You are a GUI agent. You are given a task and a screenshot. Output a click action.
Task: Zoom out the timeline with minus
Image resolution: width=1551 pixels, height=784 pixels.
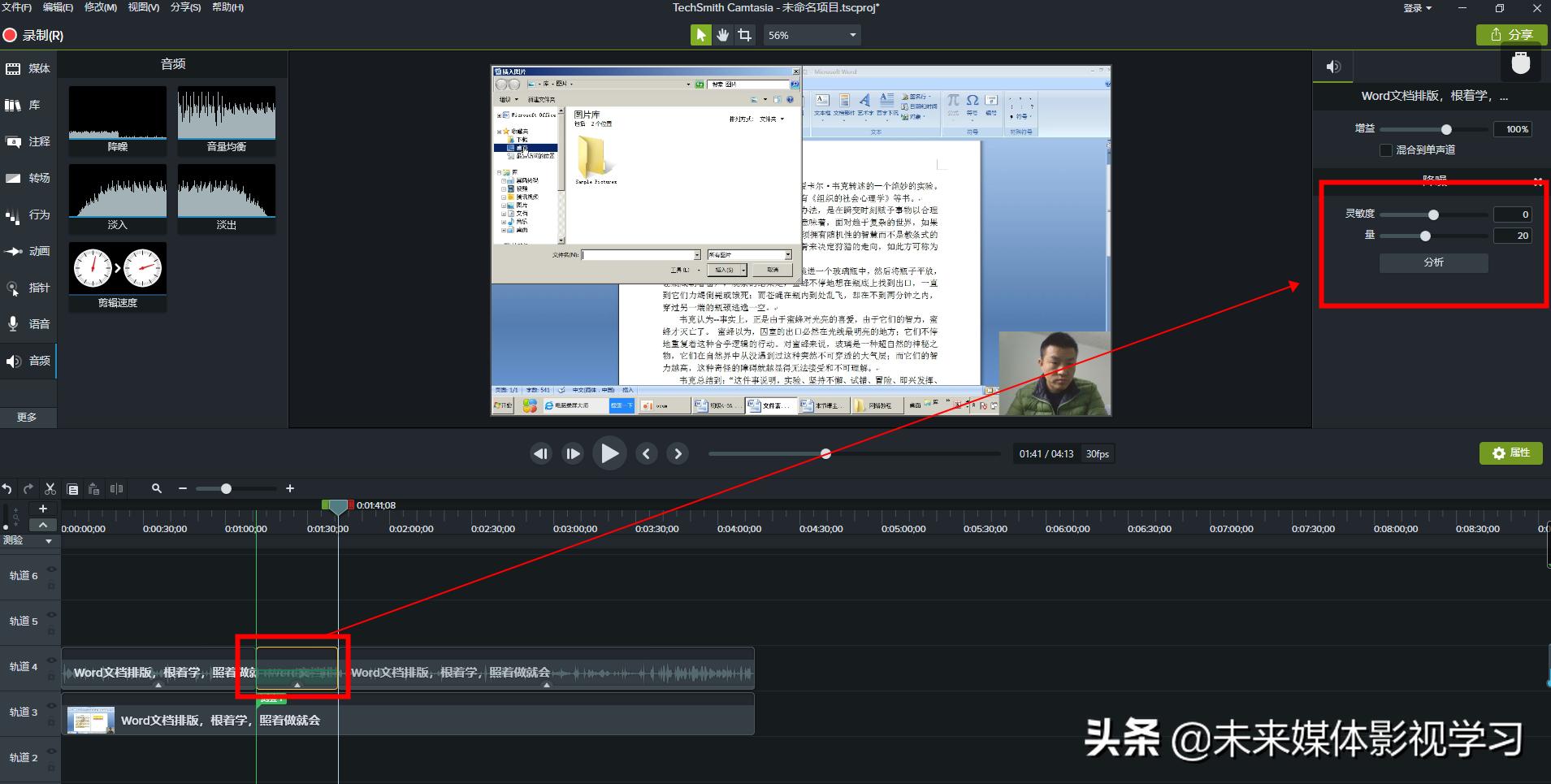click(183, 489)
